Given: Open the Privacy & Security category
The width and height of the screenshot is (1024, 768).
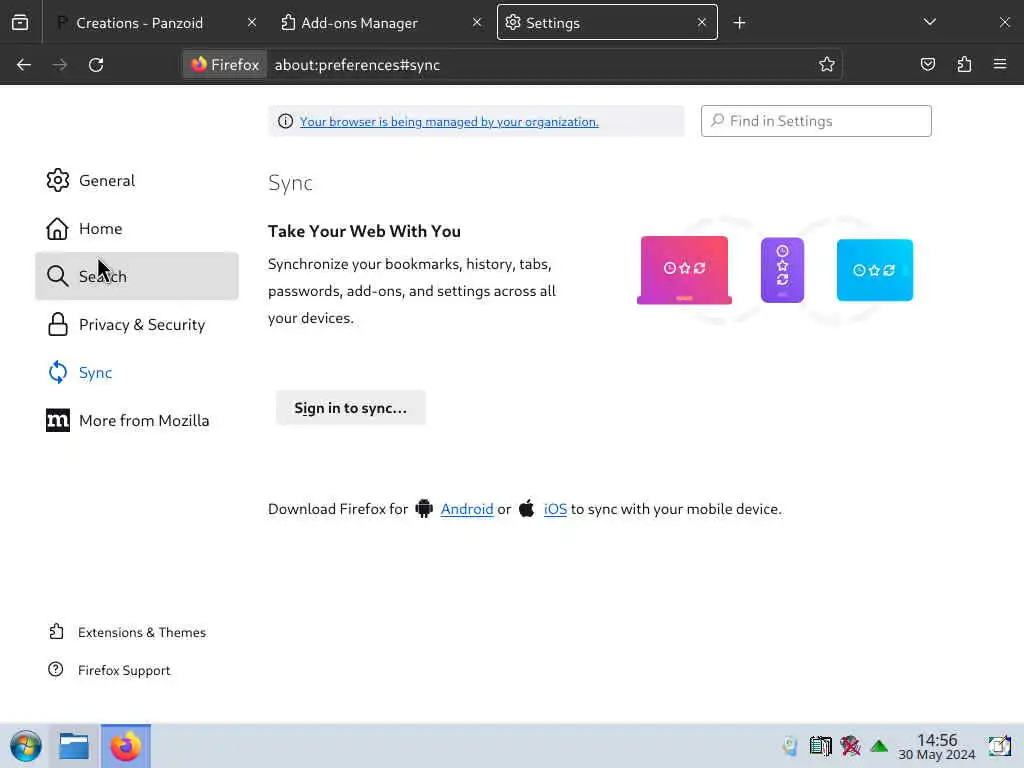Looking at the screenshot, I should [136, 325].
